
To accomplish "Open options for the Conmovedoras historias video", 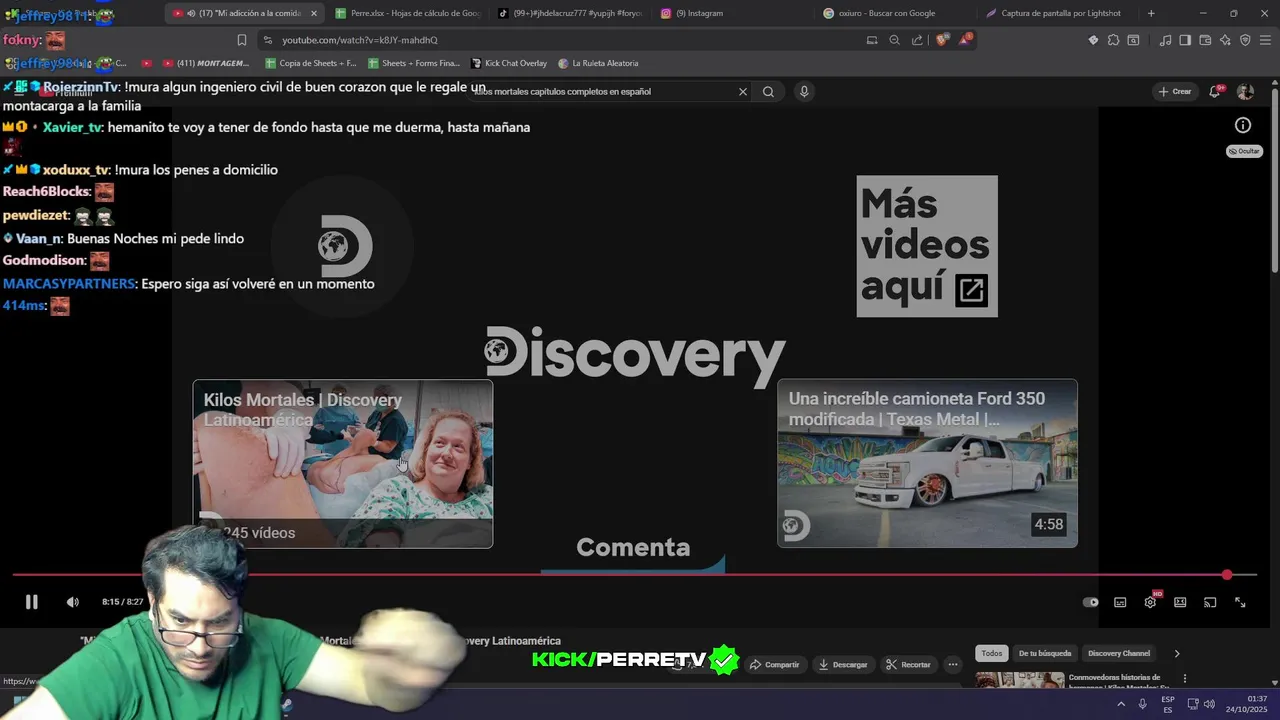I will point(1185,678).
